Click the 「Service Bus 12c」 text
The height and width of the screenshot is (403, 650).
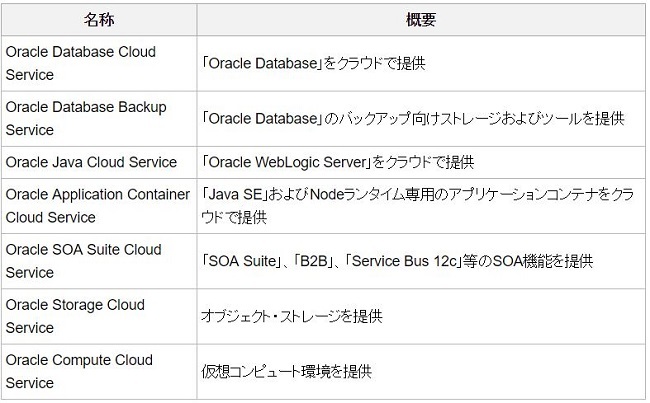tap(395, 261)
